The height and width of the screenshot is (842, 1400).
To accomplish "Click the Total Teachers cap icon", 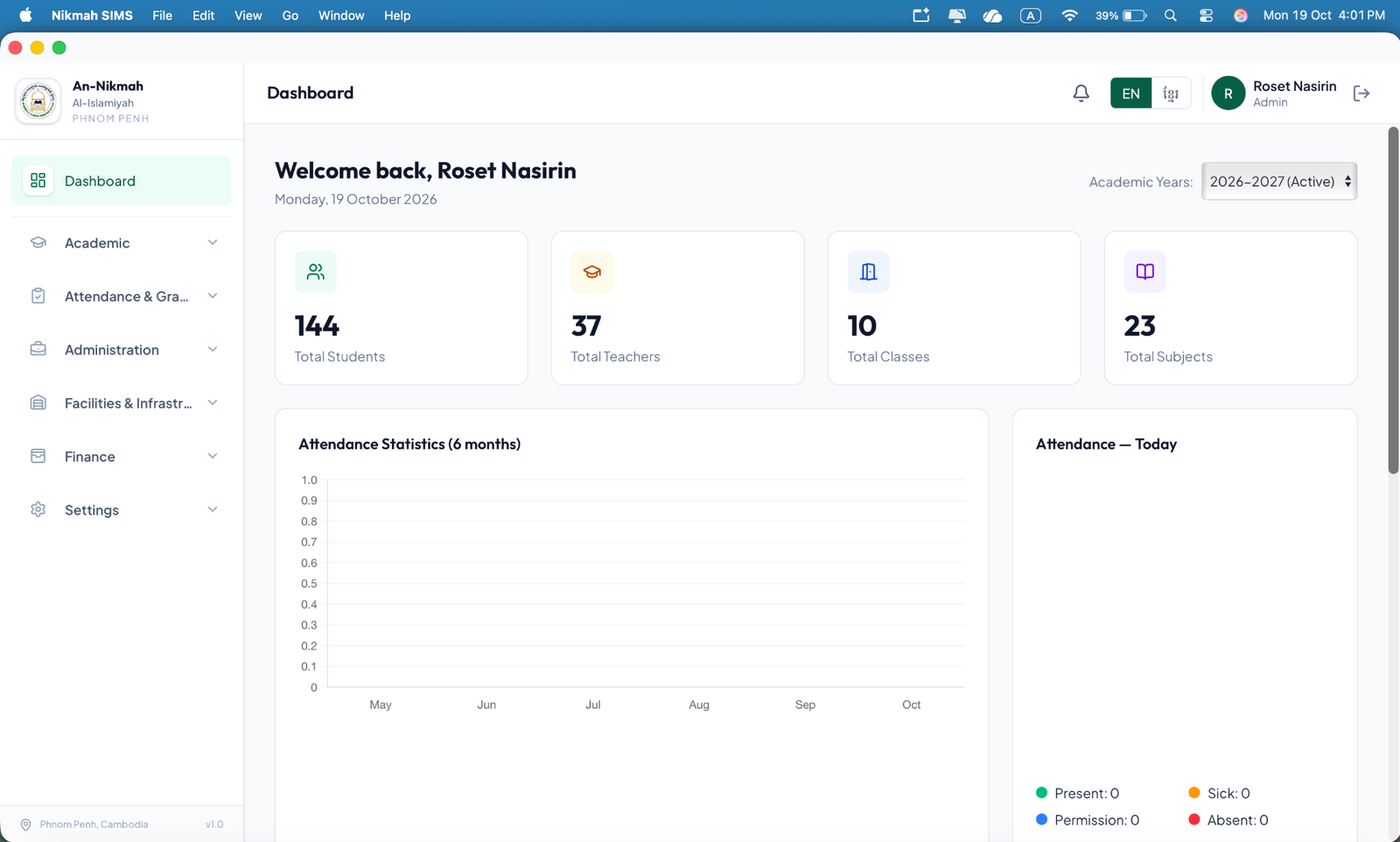I will click(591, 271).
